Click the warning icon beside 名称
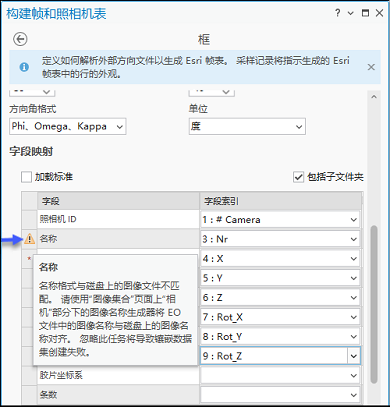This screenshot has height=407, width=390. 30,239
